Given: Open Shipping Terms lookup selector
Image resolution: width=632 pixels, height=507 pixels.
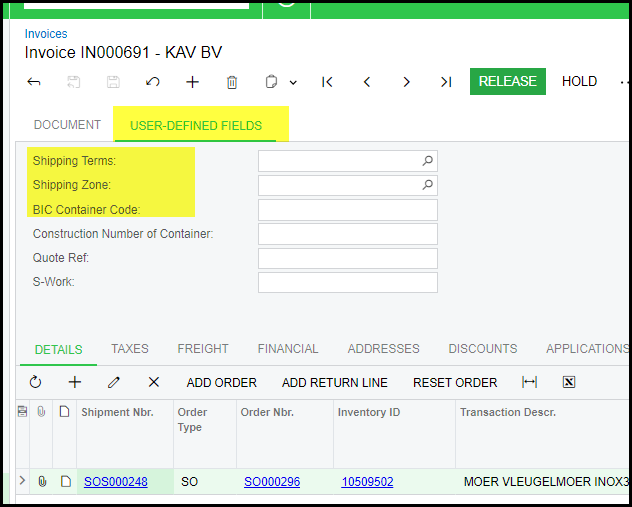Looking at the screenshot, I should click(x=427, y=161).
